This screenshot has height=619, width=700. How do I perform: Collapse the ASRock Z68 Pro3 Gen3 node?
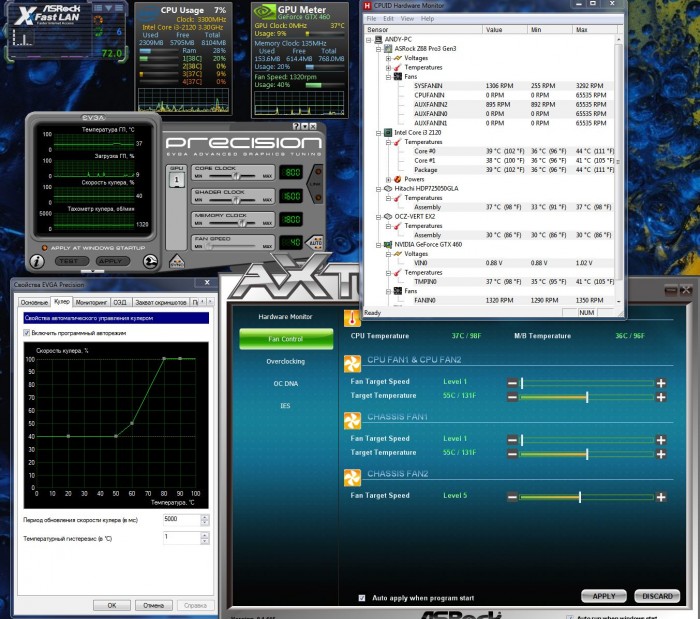click(x=379, y=49)
